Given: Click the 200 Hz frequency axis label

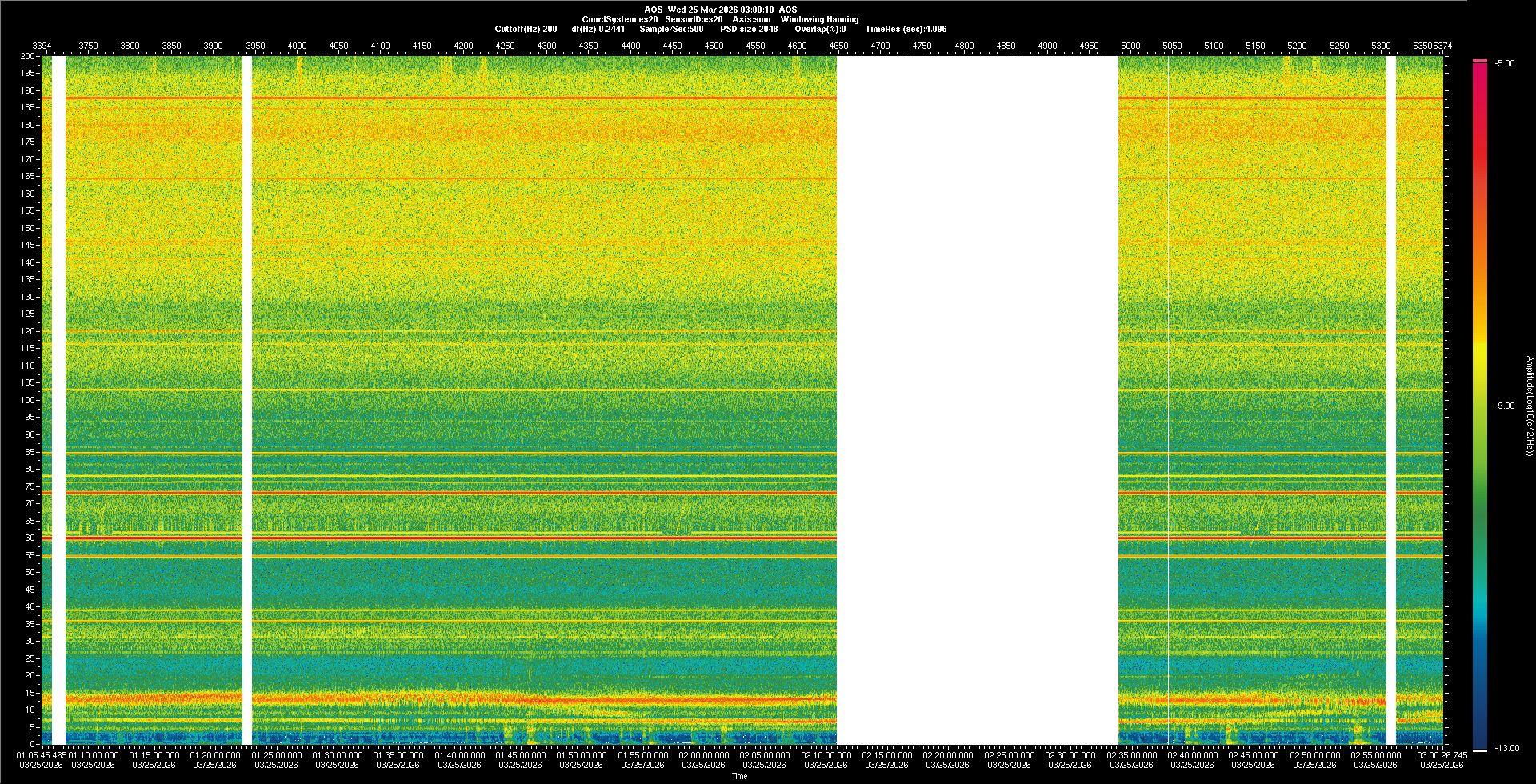Looking at the screenshot, I should (28, 56).
